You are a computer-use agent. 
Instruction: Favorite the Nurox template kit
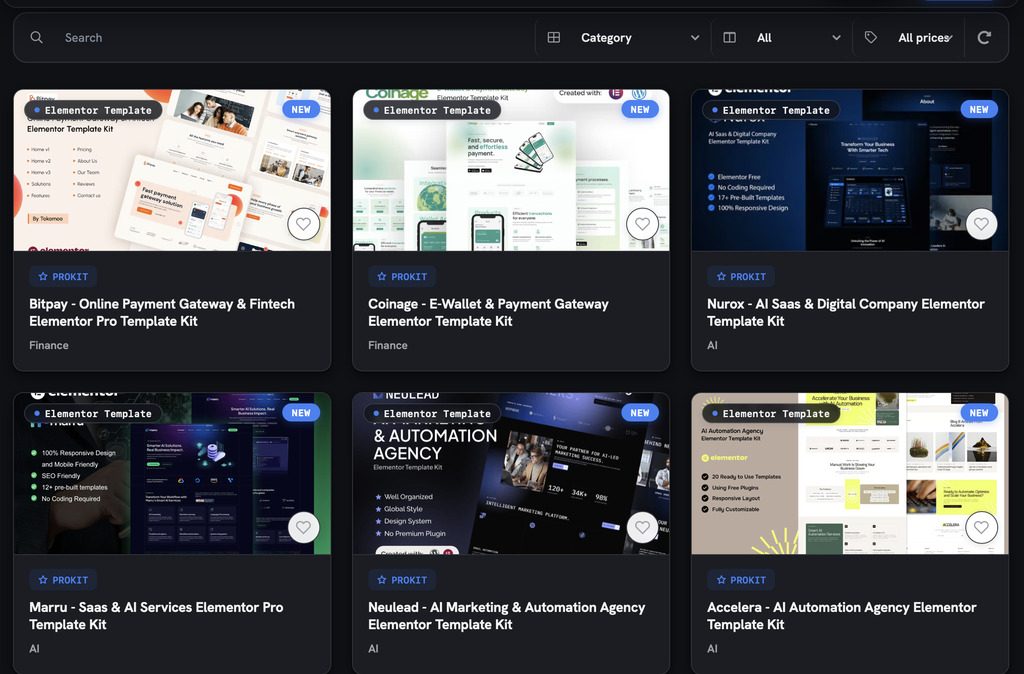982,224
